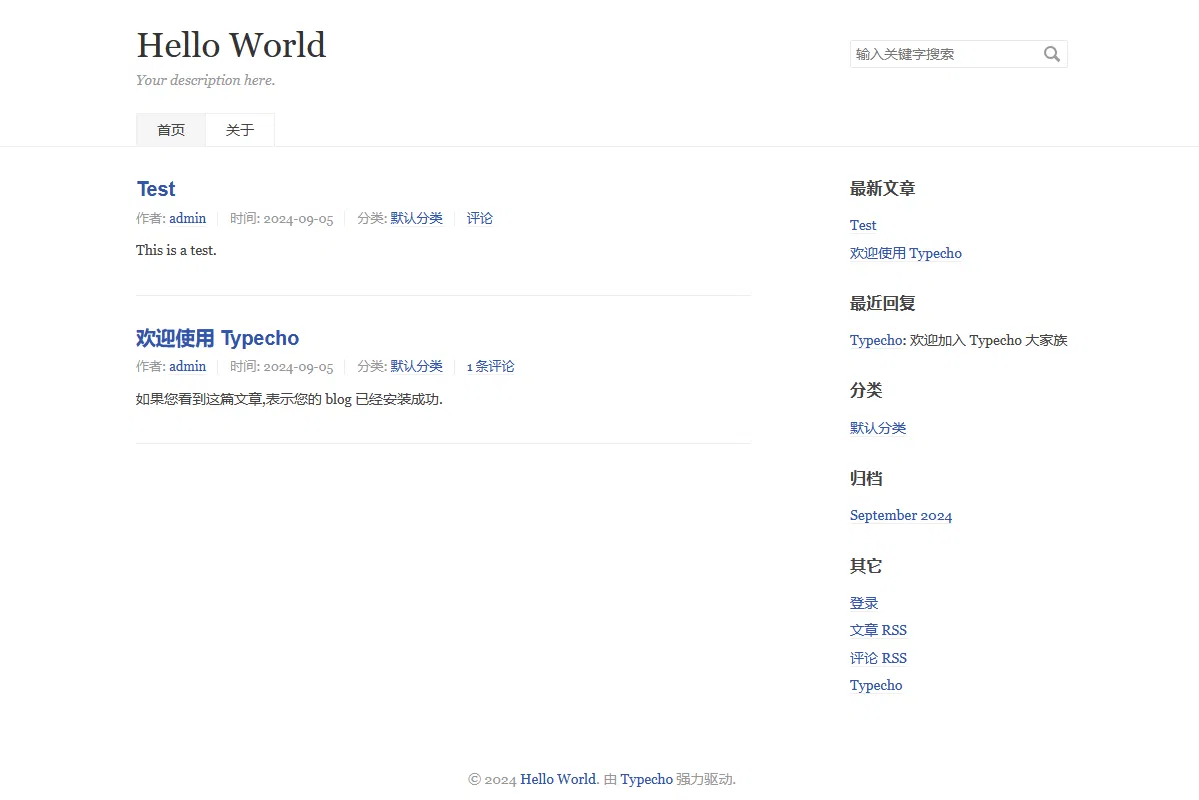
Task: Open 评论 link under Test post
Action: (x=480, y=218)
